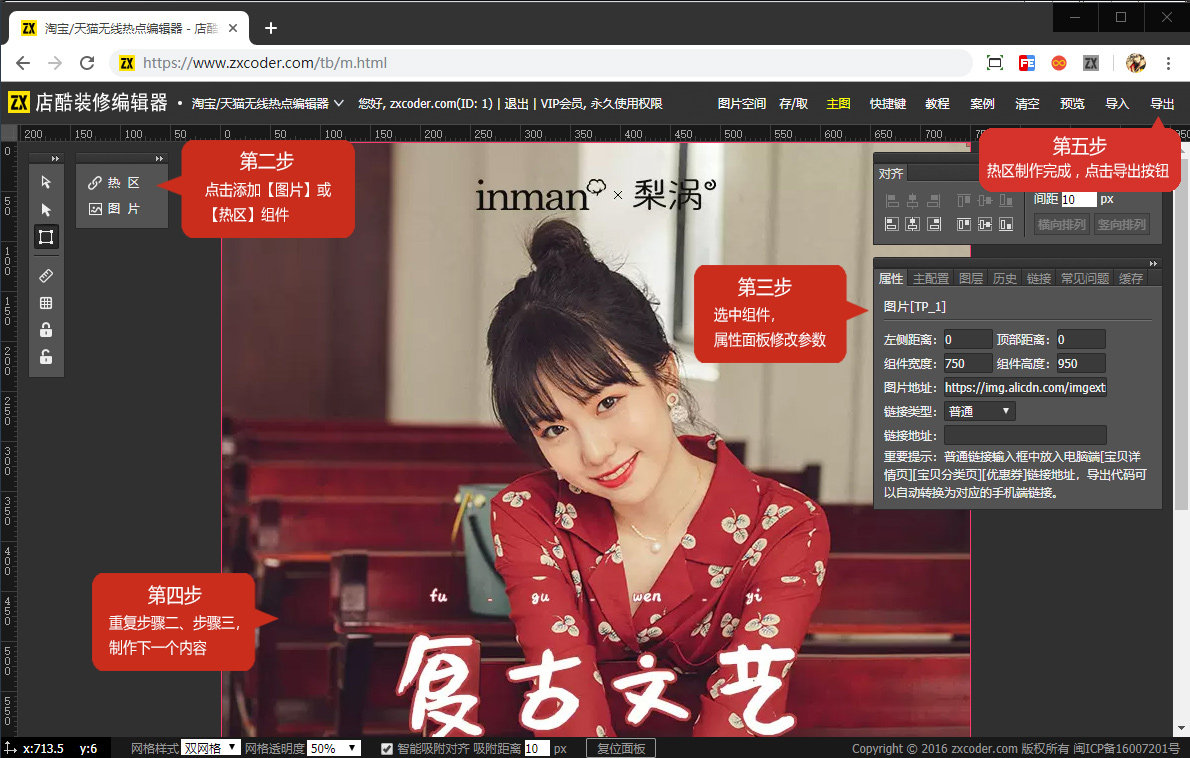
Task: Click the disabled align left icon
Action: click(892, 200)
